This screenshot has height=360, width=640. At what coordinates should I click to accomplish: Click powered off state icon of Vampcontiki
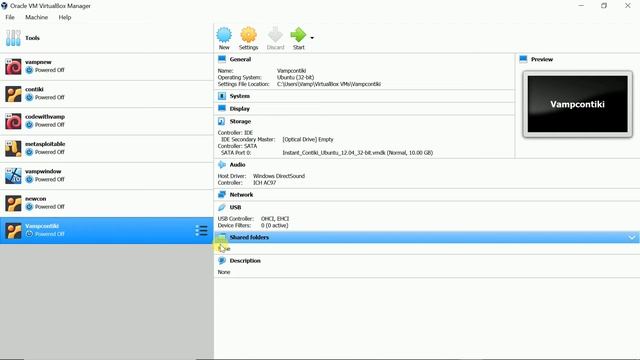(x=29, y=234)
